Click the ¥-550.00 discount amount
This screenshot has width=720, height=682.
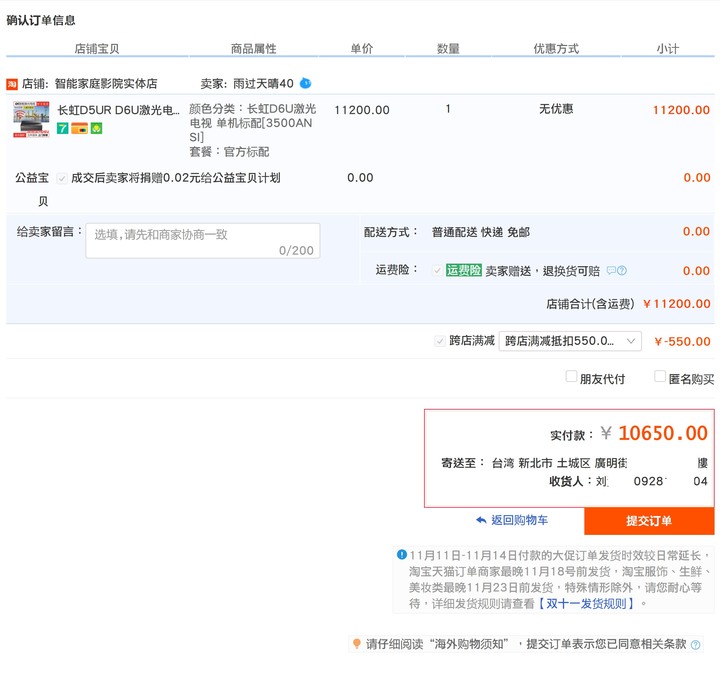point(682,342)
